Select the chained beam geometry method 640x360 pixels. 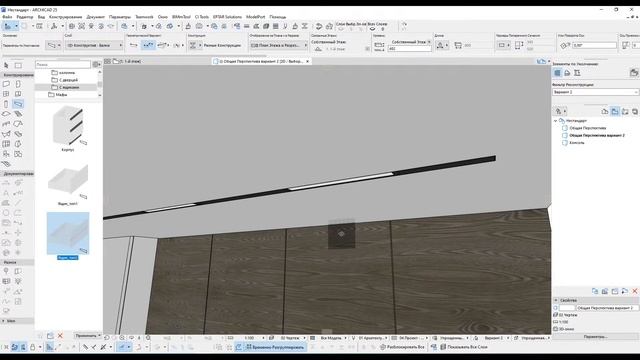pos(148,45)
